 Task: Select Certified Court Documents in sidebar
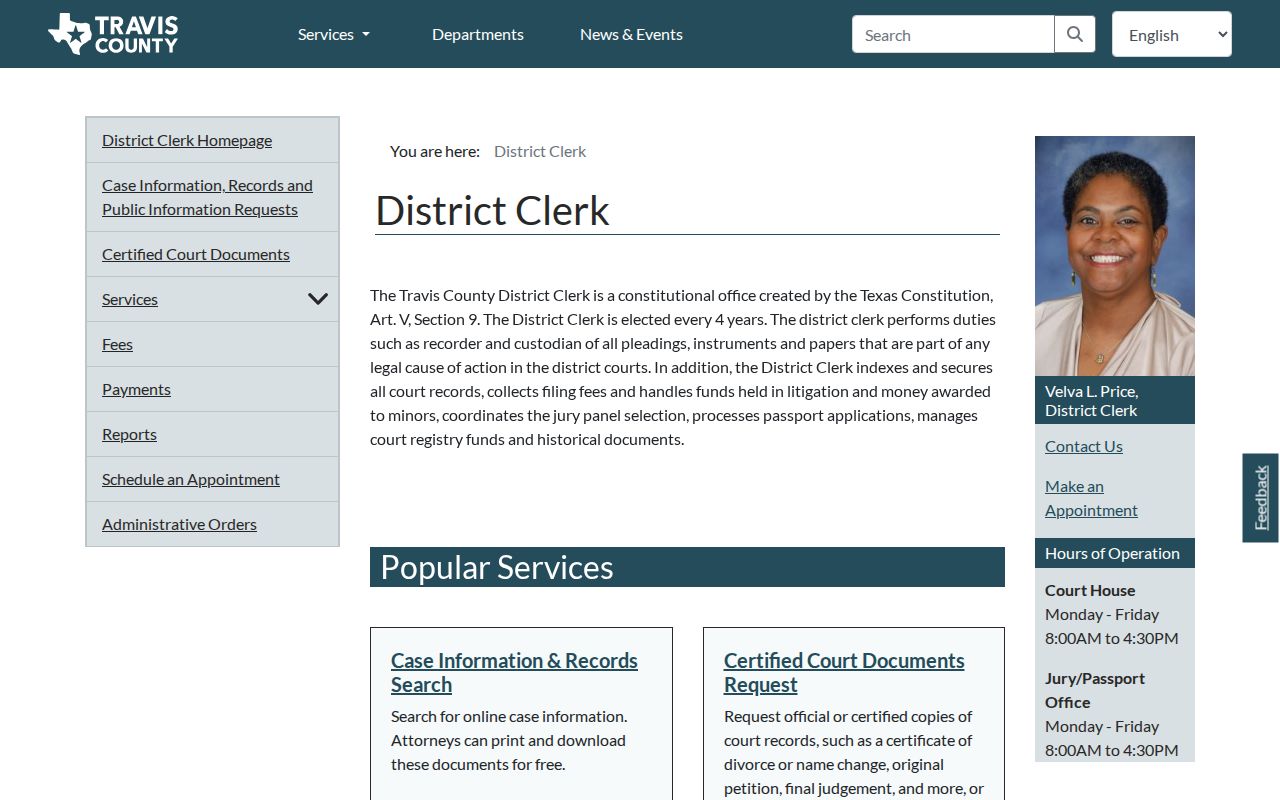tap(196, 254)
